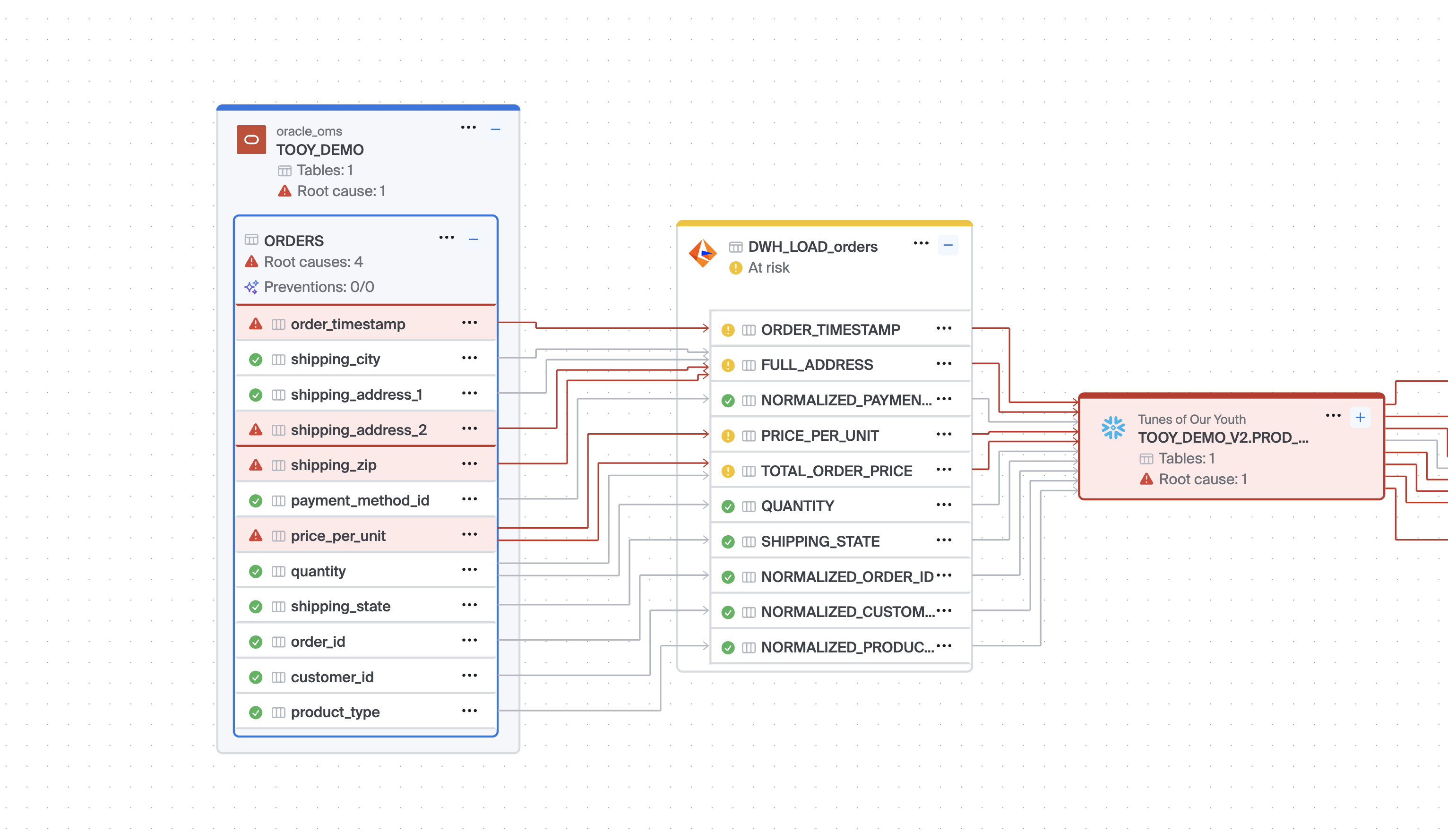The height and width of the screenshot is (840, 1448).
Task: Collapse the DWH_LOAD_orders node
Action: [x=948, y=245]
